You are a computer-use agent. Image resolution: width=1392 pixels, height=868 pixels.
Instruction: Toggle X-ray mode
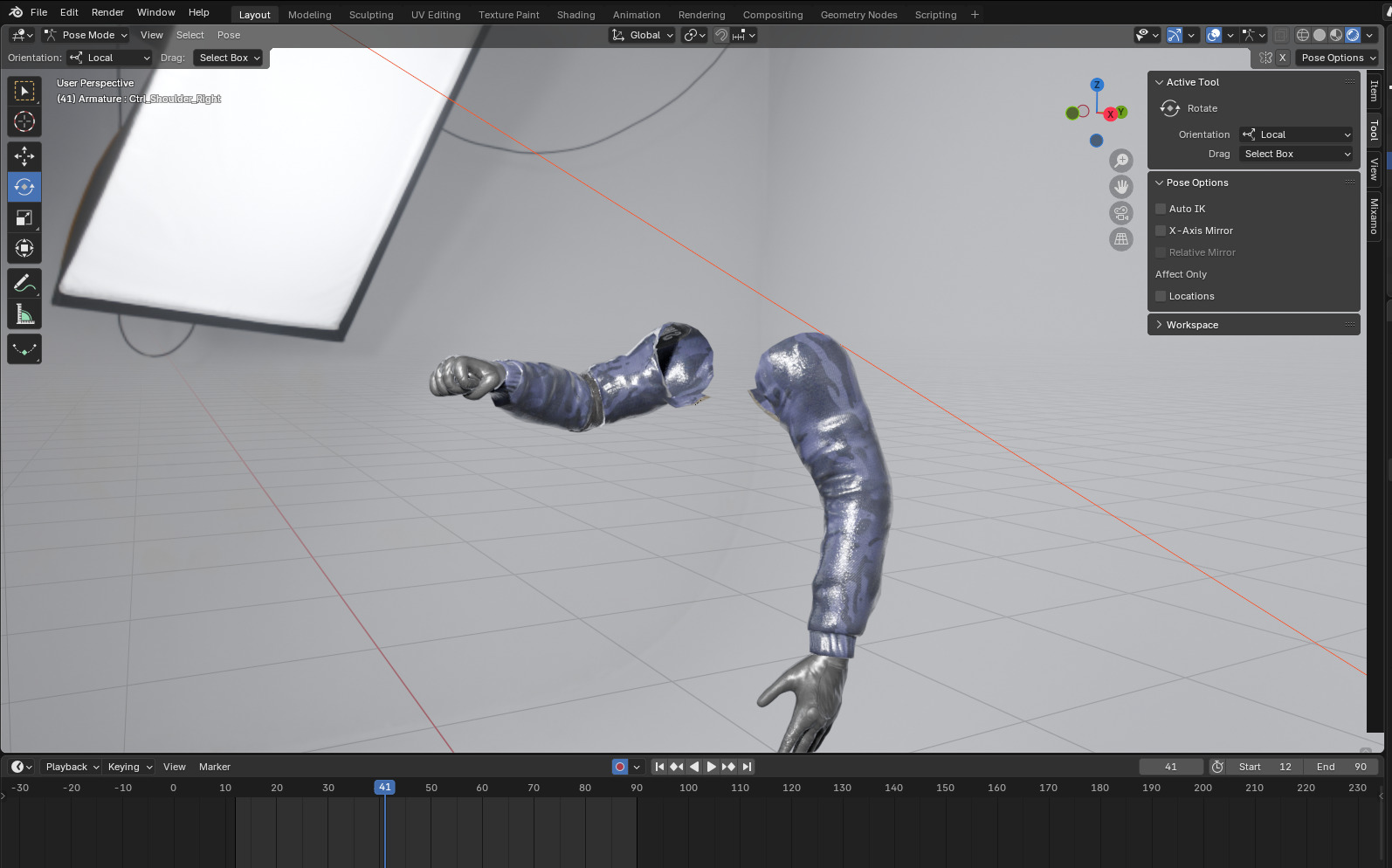[1280, 35]
